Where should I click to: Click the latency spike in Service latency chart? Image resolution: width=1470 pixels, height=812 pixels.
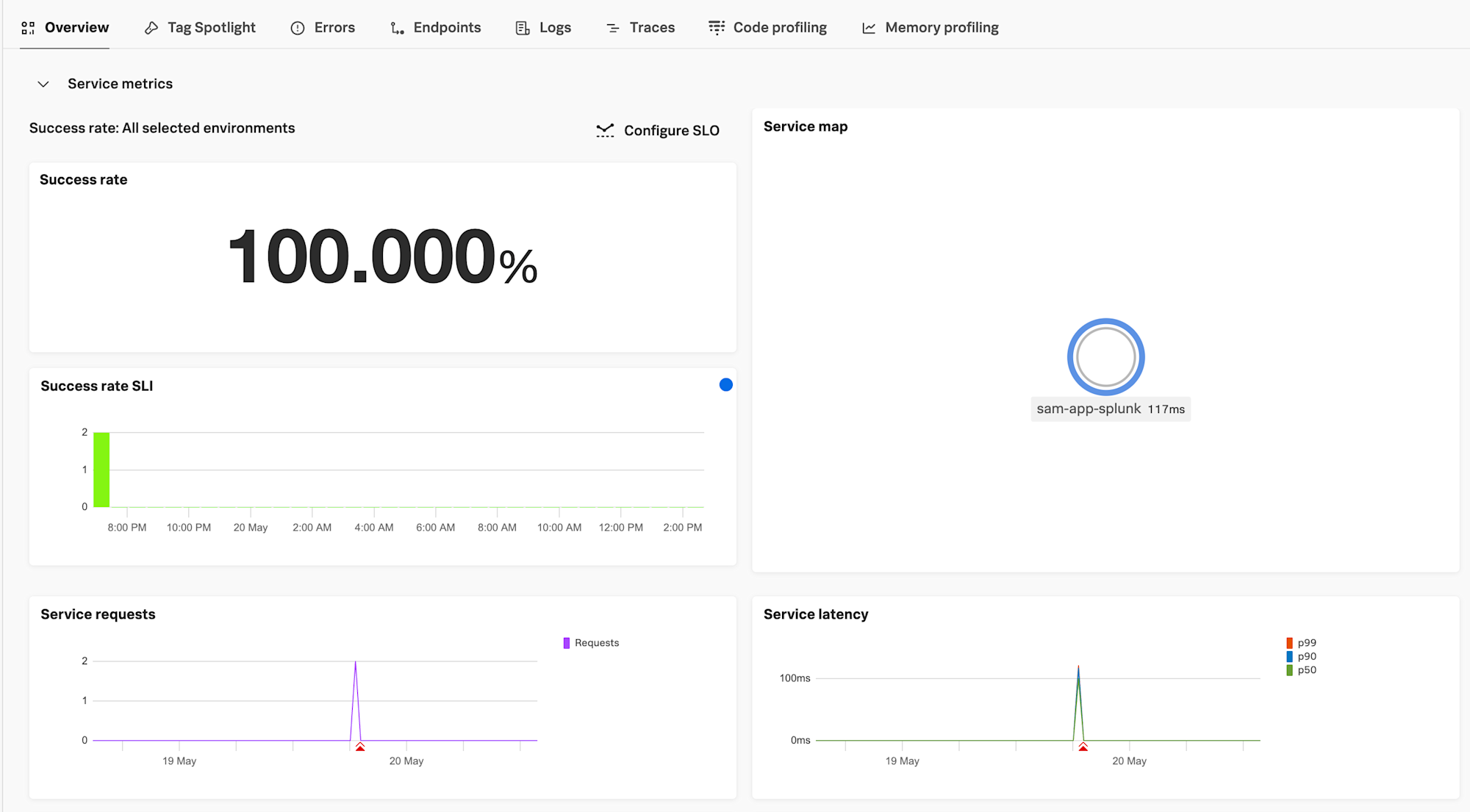pyautogui.click(x=1078, y=702)
